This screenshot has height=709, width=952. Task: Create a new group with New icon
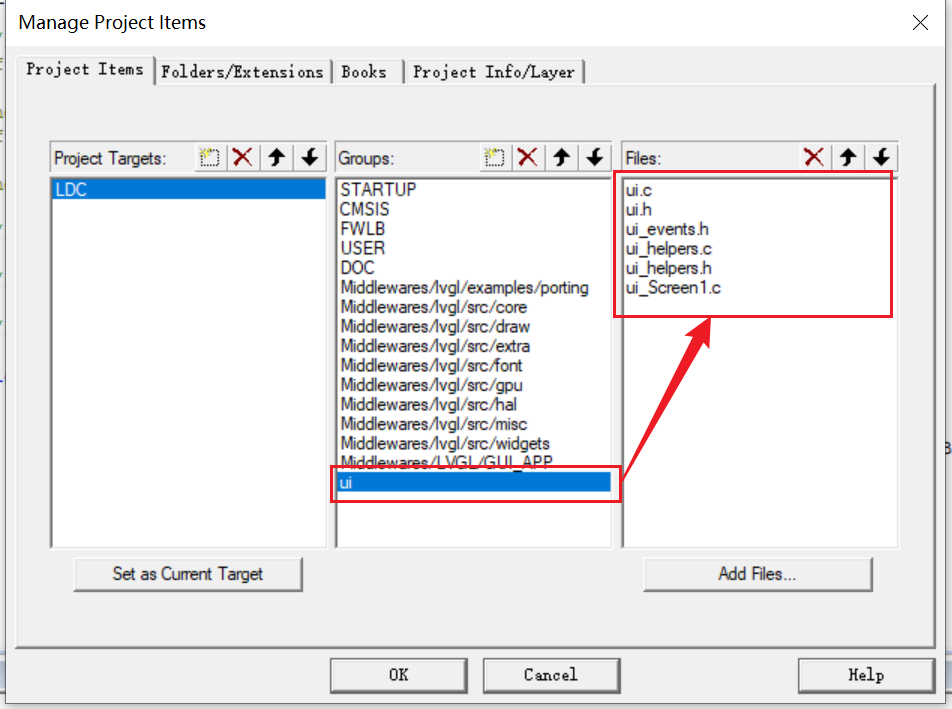click(494, 157)
